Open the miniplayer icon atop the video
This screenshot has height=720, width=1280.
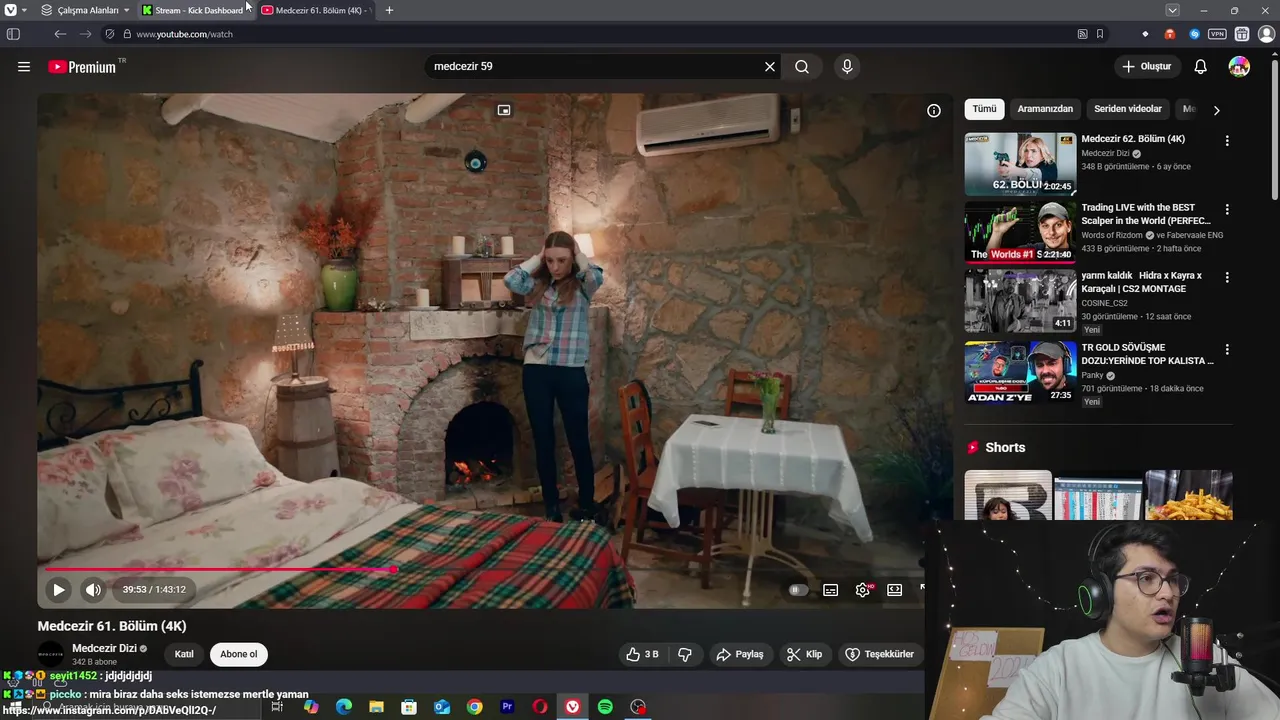point(504,110)
